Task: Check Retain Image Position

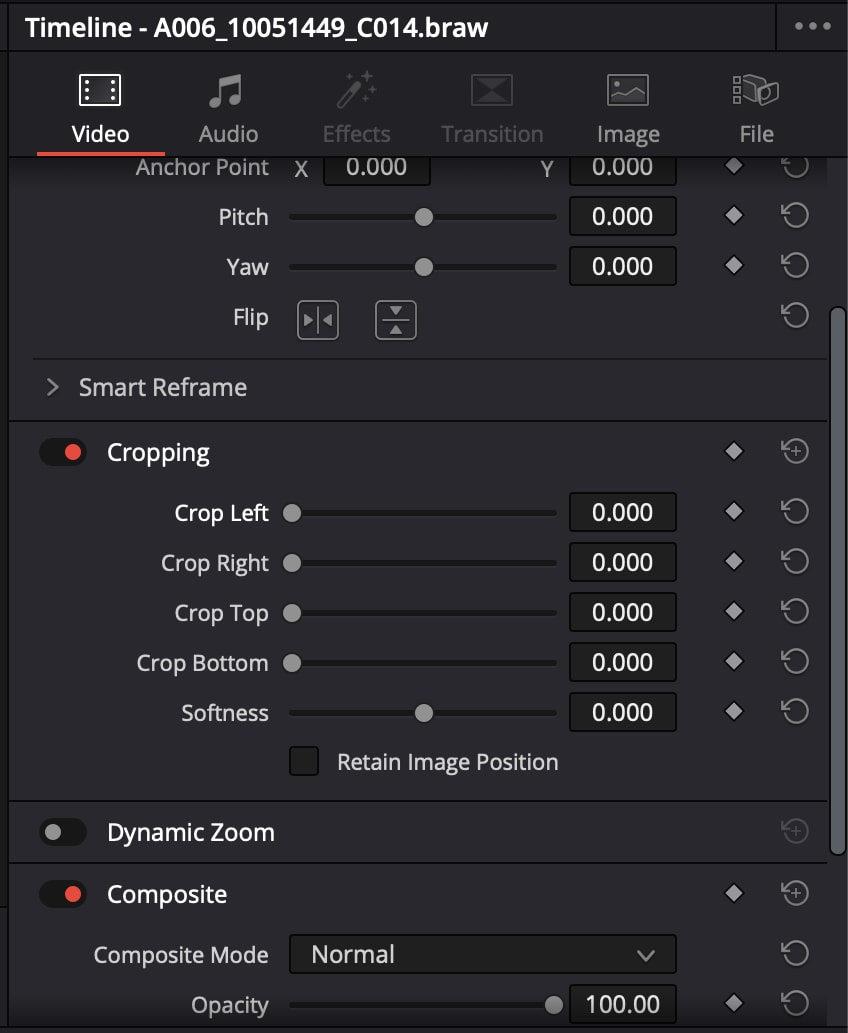Action: pyautogui.click(x=304, y=762)
